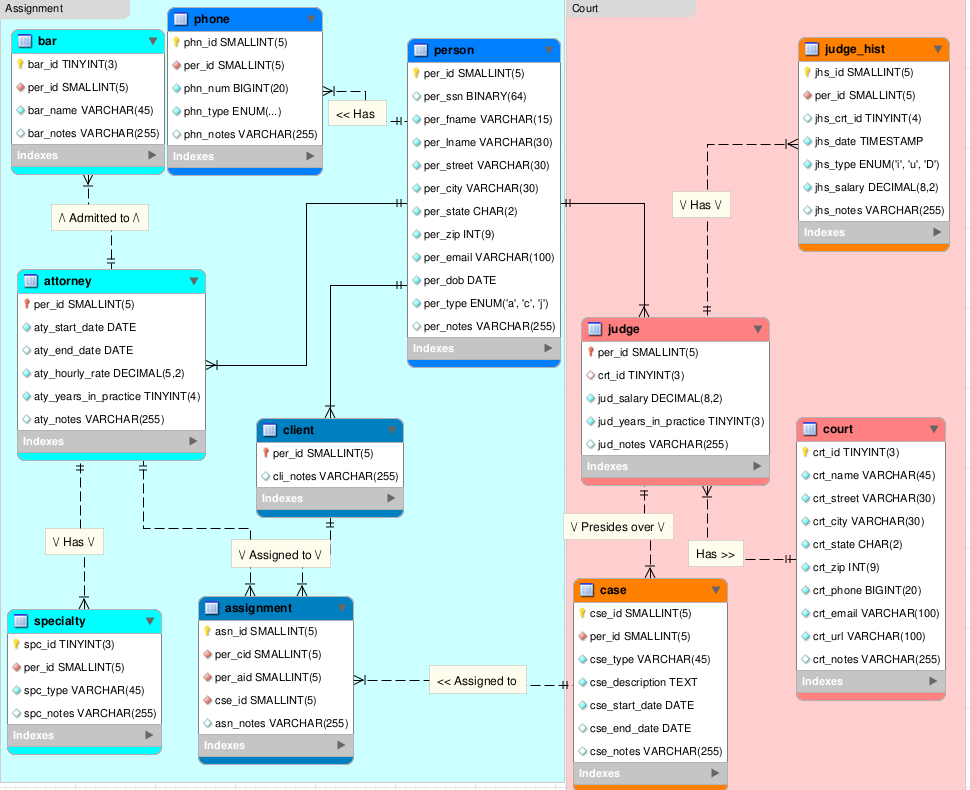Click the diamond icon beside per_ssn
The image size is (970, 790).
click(x=417, y=97)
